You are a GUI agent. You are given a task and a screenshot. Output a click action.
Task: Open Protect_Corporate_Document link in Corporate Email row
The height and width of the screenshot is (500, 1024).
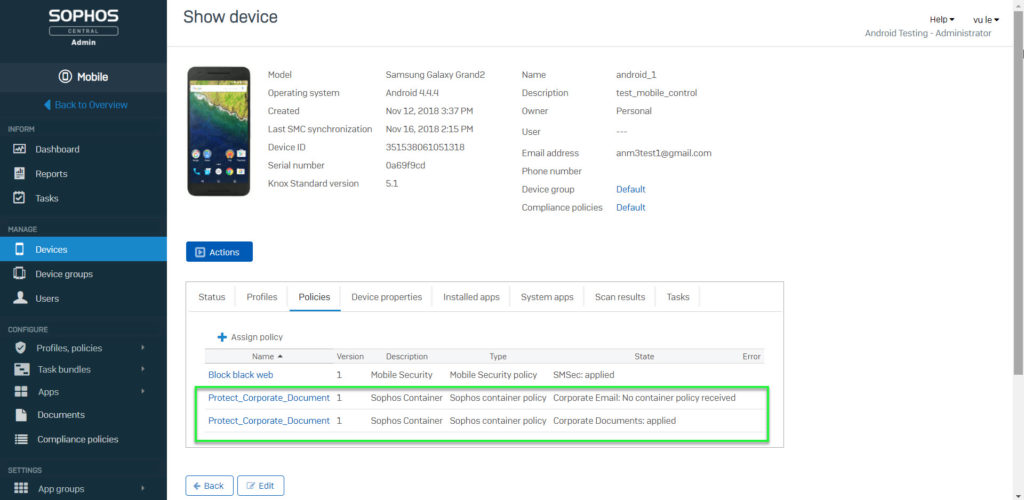click(269, 398)
